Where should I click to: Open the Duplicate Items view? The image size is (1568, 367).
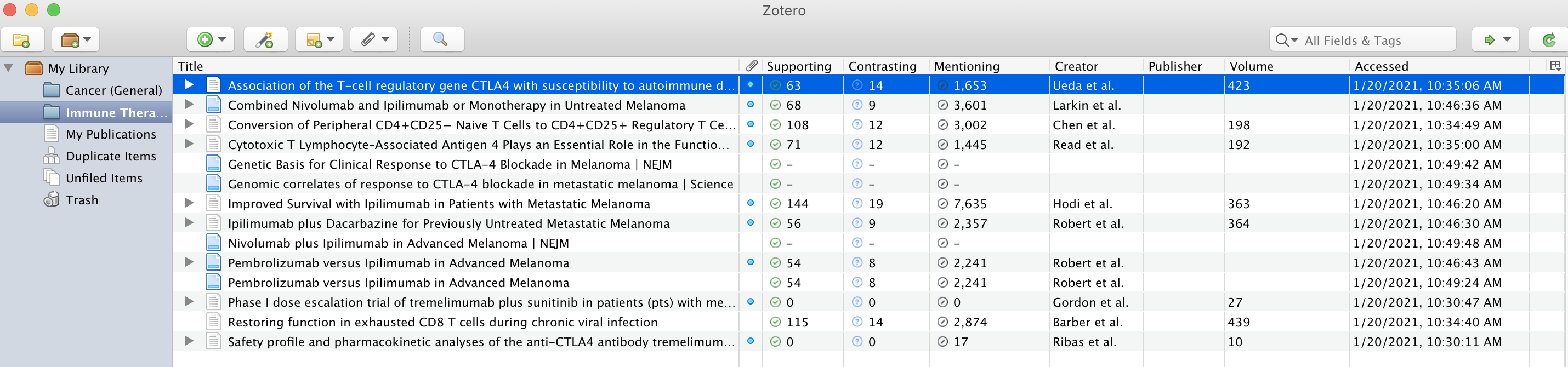(110, 157)
